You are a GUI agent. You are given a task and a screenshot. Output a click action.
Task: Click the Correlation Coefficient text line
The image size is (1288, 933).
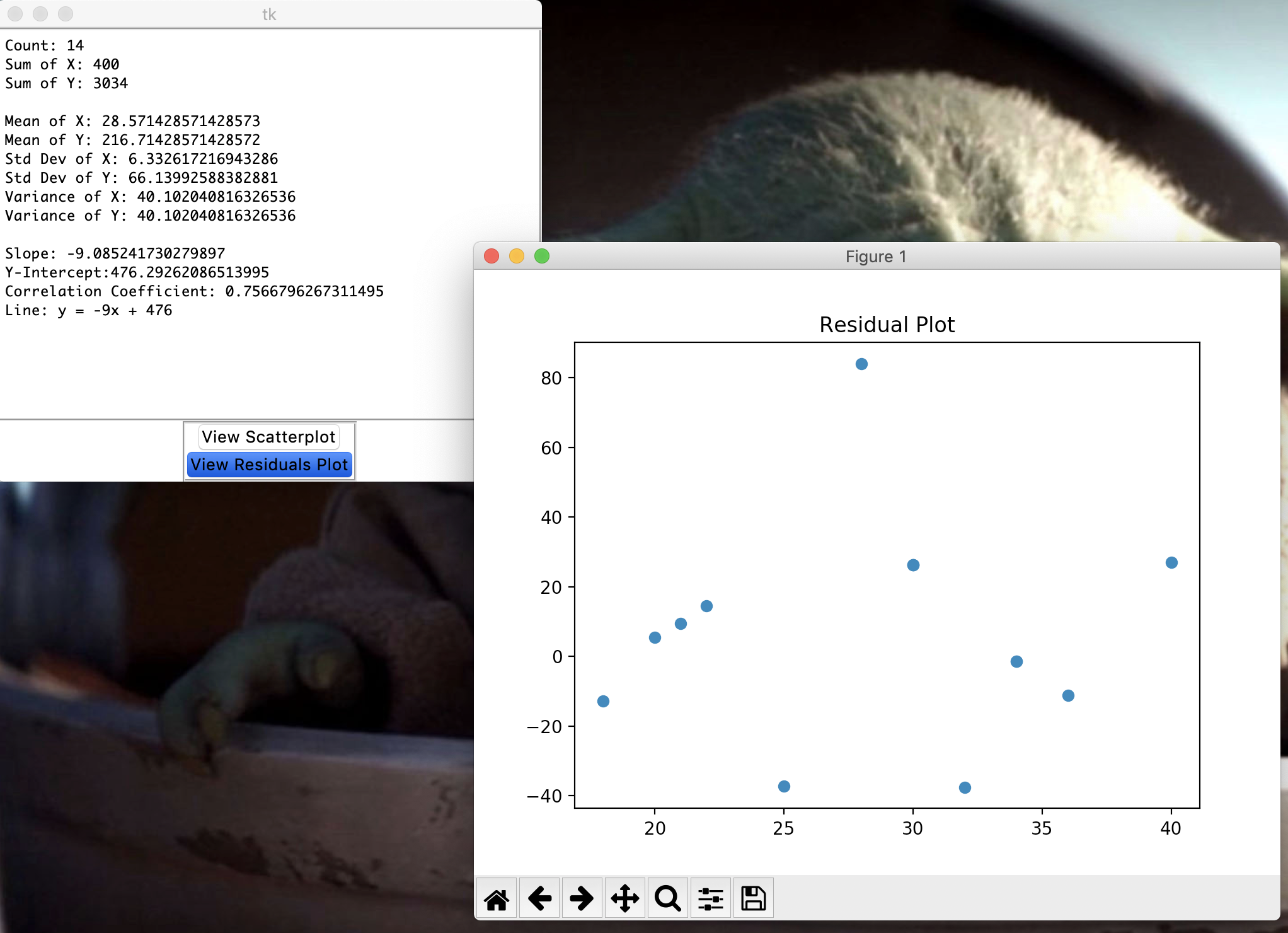tap(194, 291)
